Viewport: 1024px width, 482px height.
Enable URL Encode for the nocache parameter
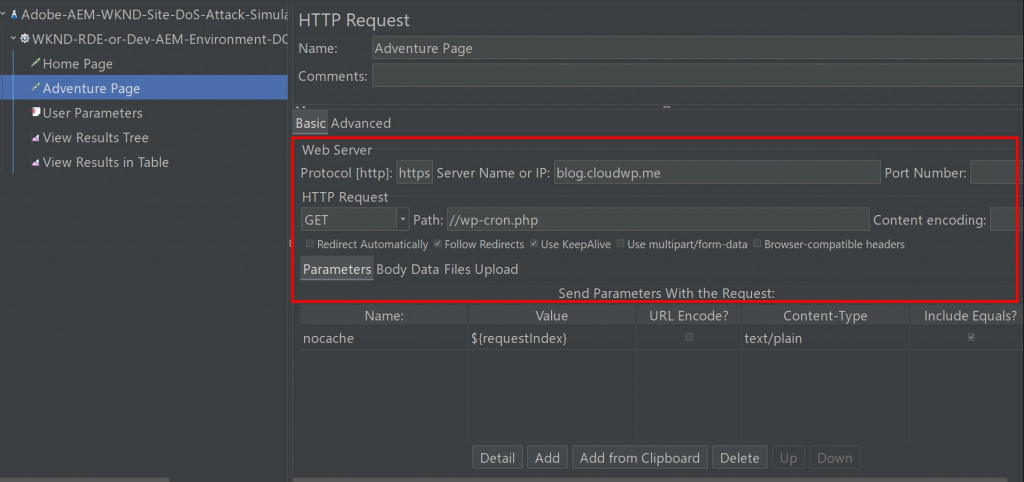[689, 338]
